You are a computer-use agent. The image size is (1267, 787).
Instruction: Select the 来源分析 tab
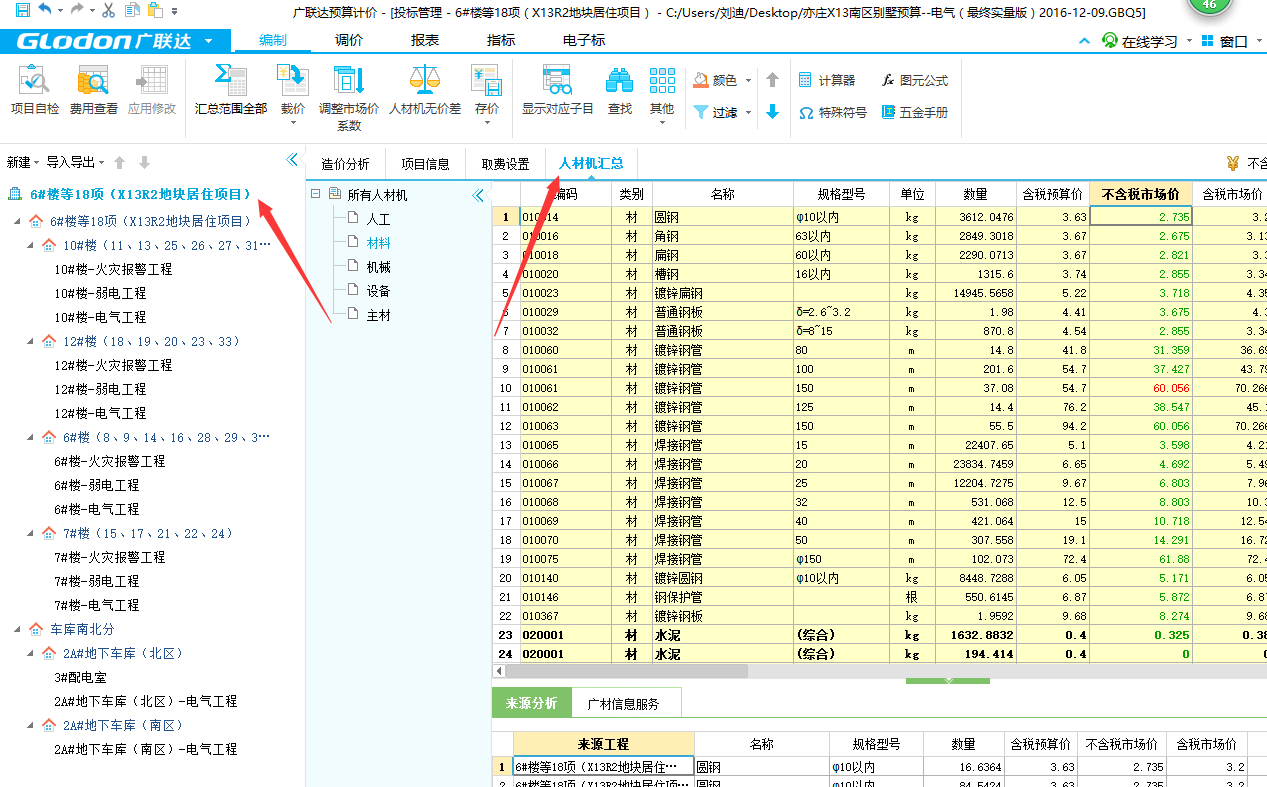[x=531, y=703]
